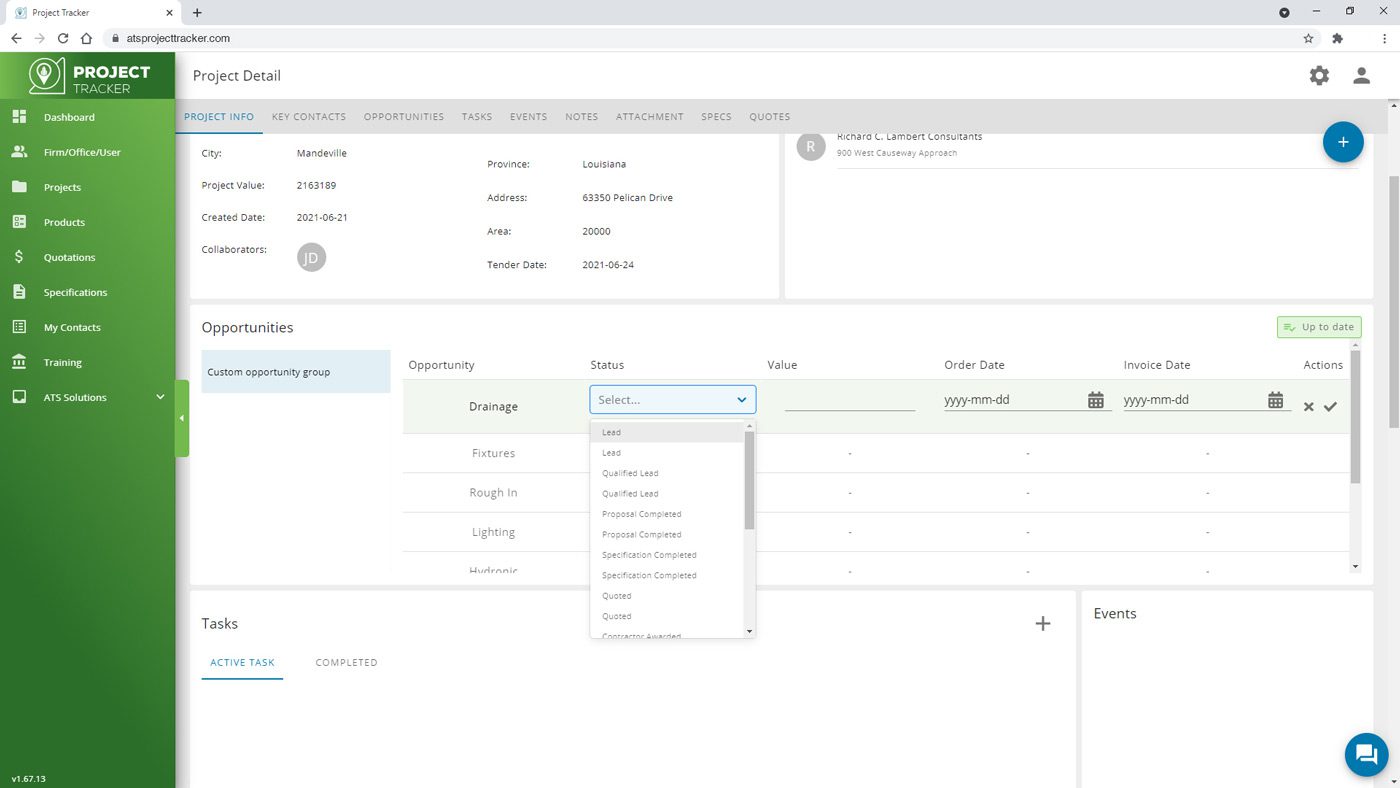Screen dimensions: 1400x788
Task: Open Quotations dollar icon
Action: pos(19,257)
